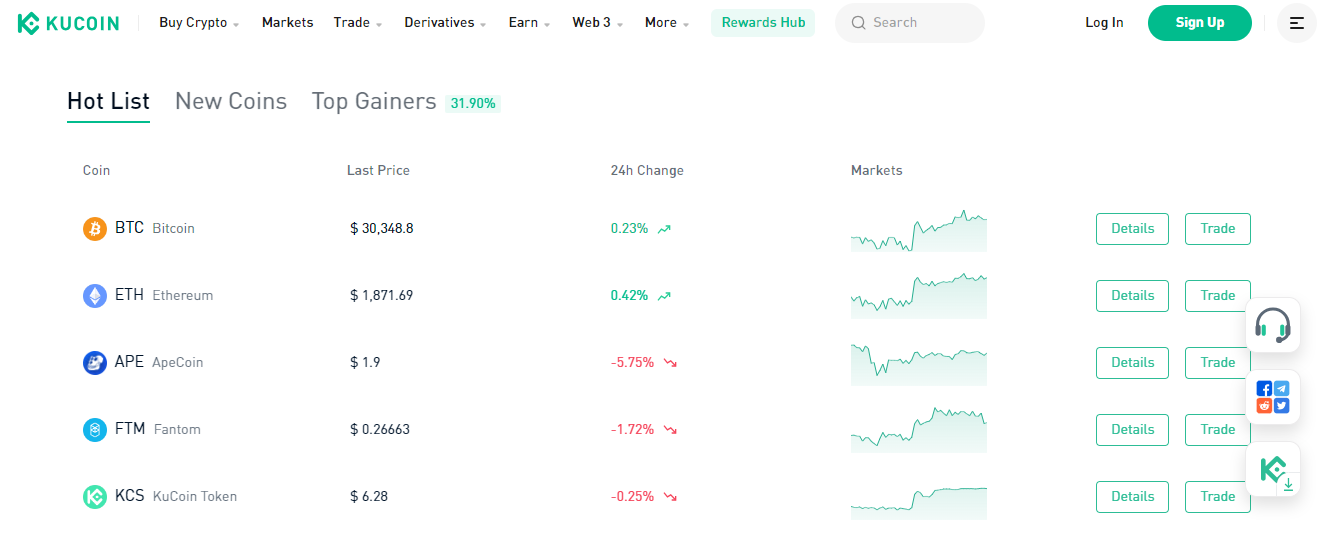Click the Bitcoin market sparkline chart
Image resolution: width=1319 pixels, height=545 pixels.
[919, 231]
